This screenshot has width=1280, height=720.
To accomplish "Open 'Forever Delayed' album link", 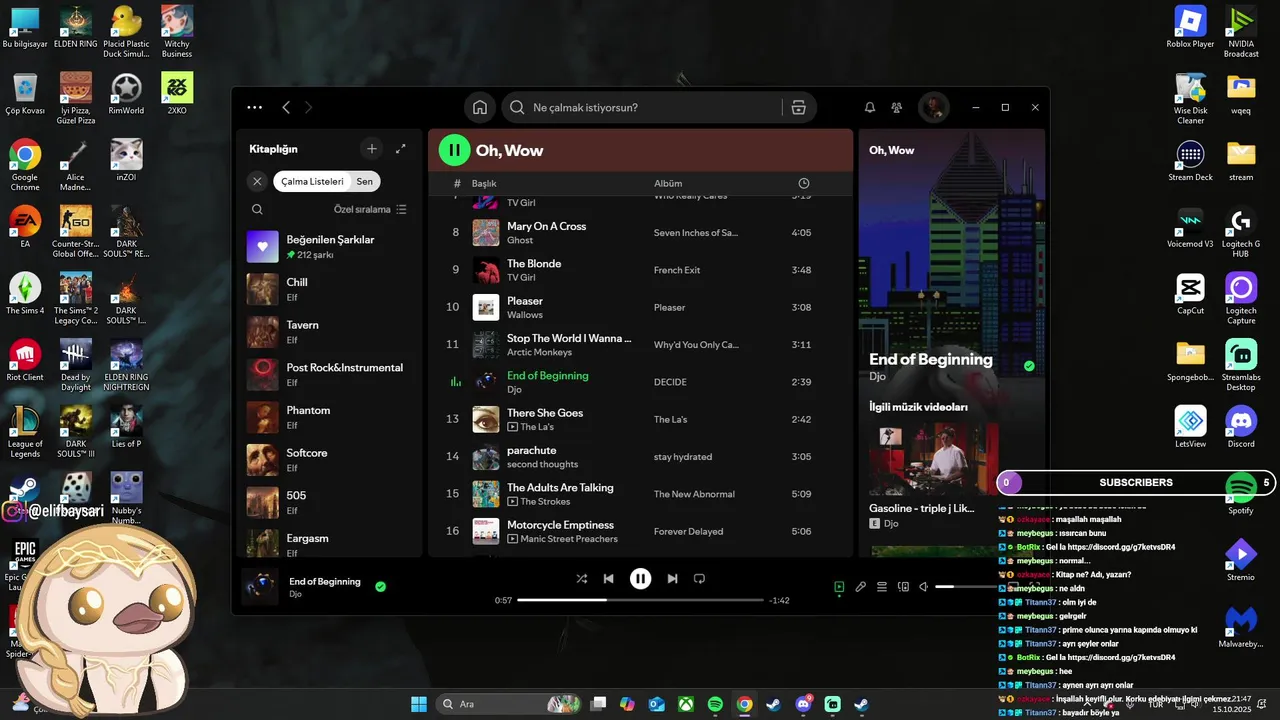I will click(688, 531).
